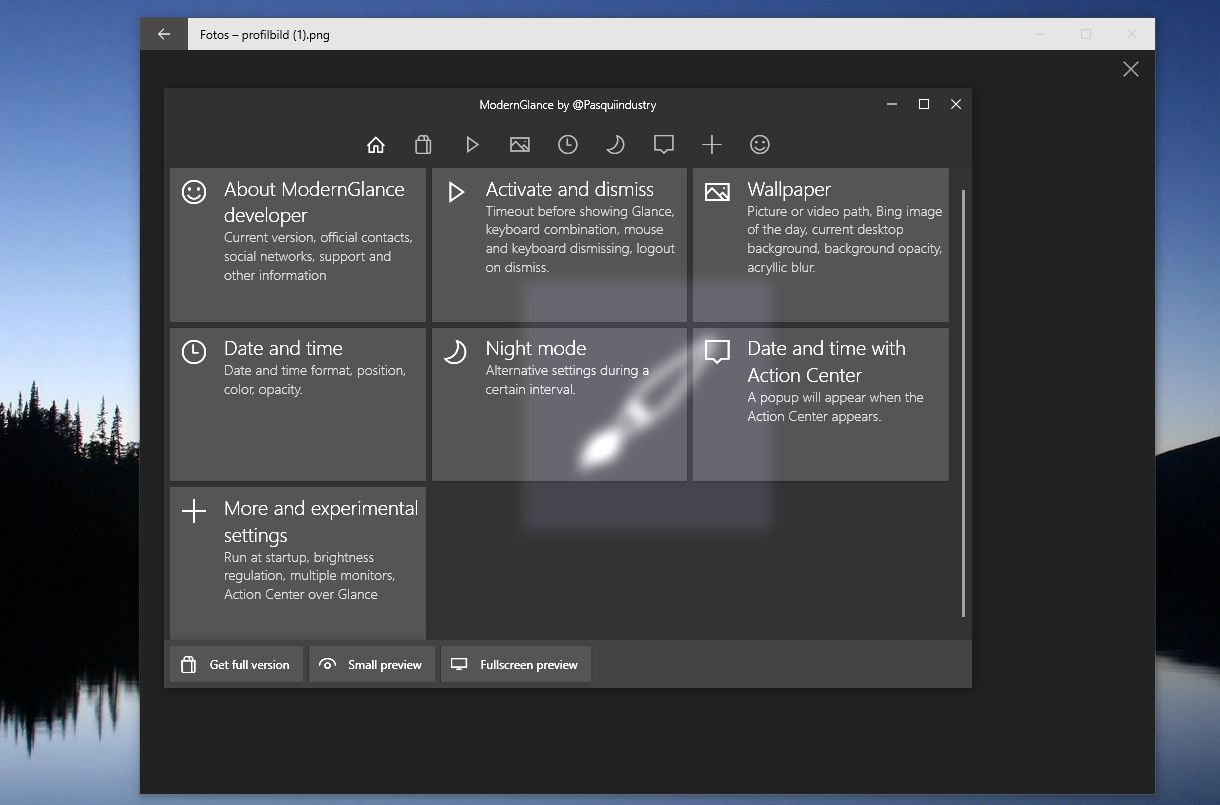Screen dimensions: 1220x805
Task: Open the plus icon in top navigation
Action: tap(711, 145)
